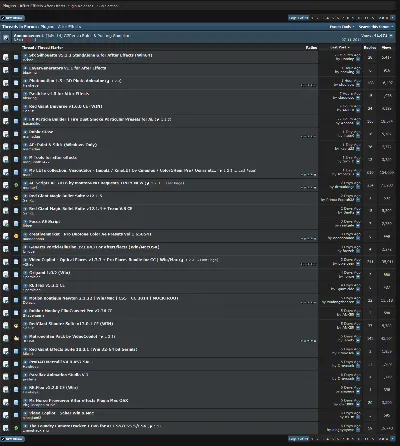
Task: Go to last post in AE: Paint & Stick thread
Action: click(358, 148)
